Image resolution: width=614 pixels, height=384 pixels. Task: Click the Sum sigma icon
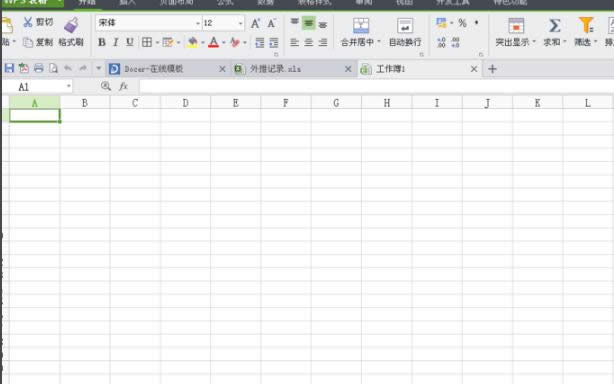[x=554, y=26]
